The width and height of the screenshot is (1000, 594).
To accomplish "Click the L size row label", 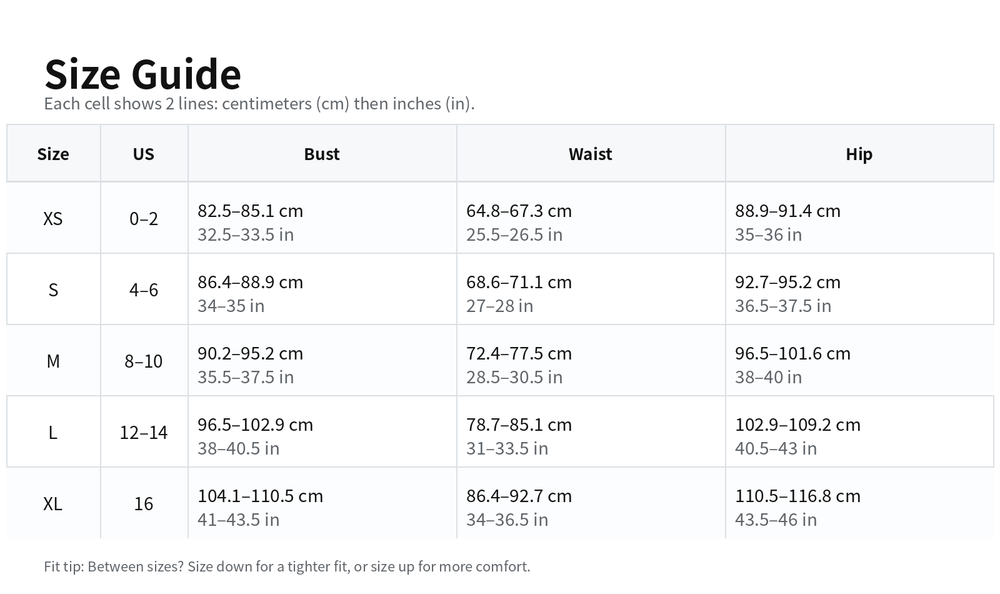I will [53, 432].
